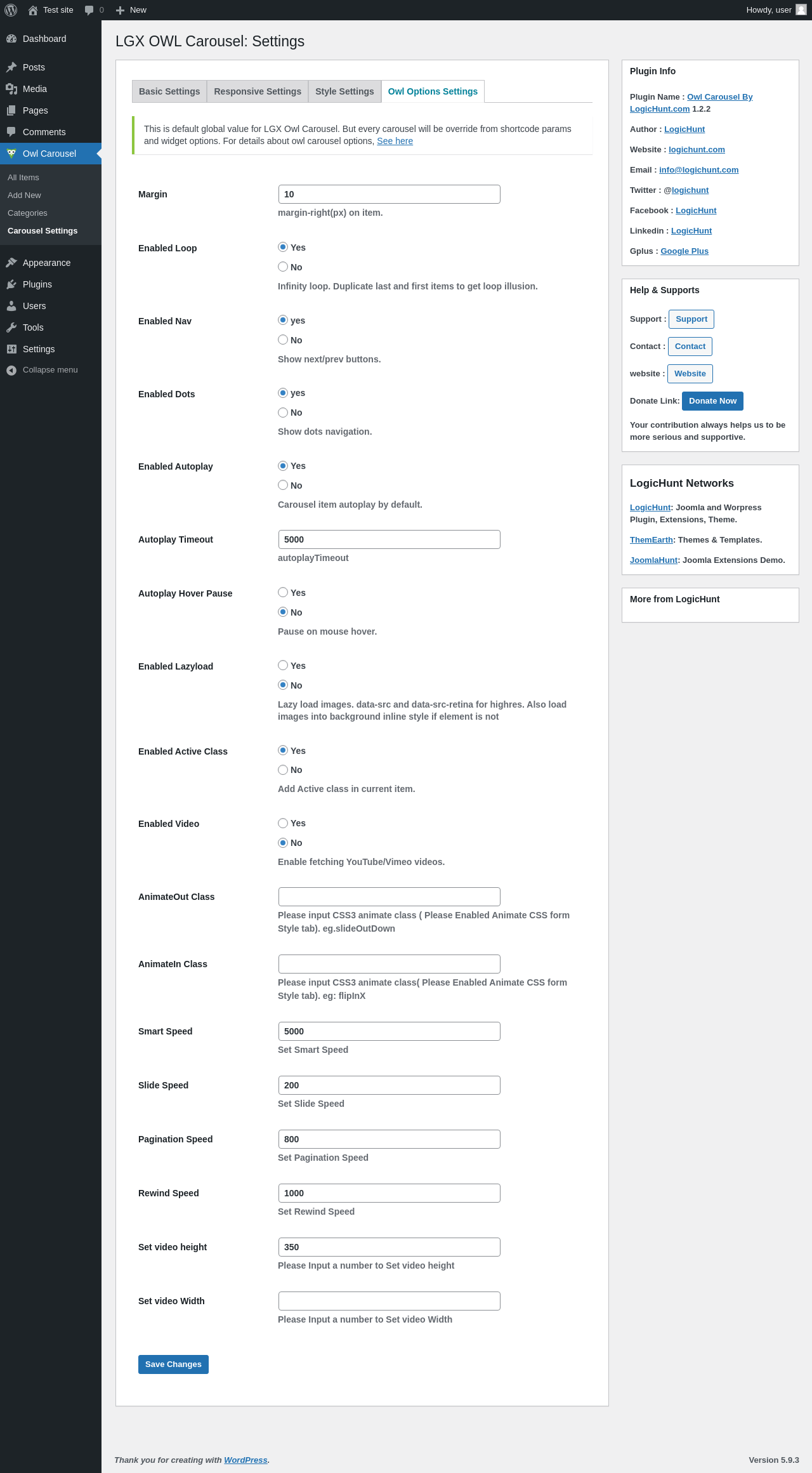Enable Video by selecting Yes

(x=283, y=823)
